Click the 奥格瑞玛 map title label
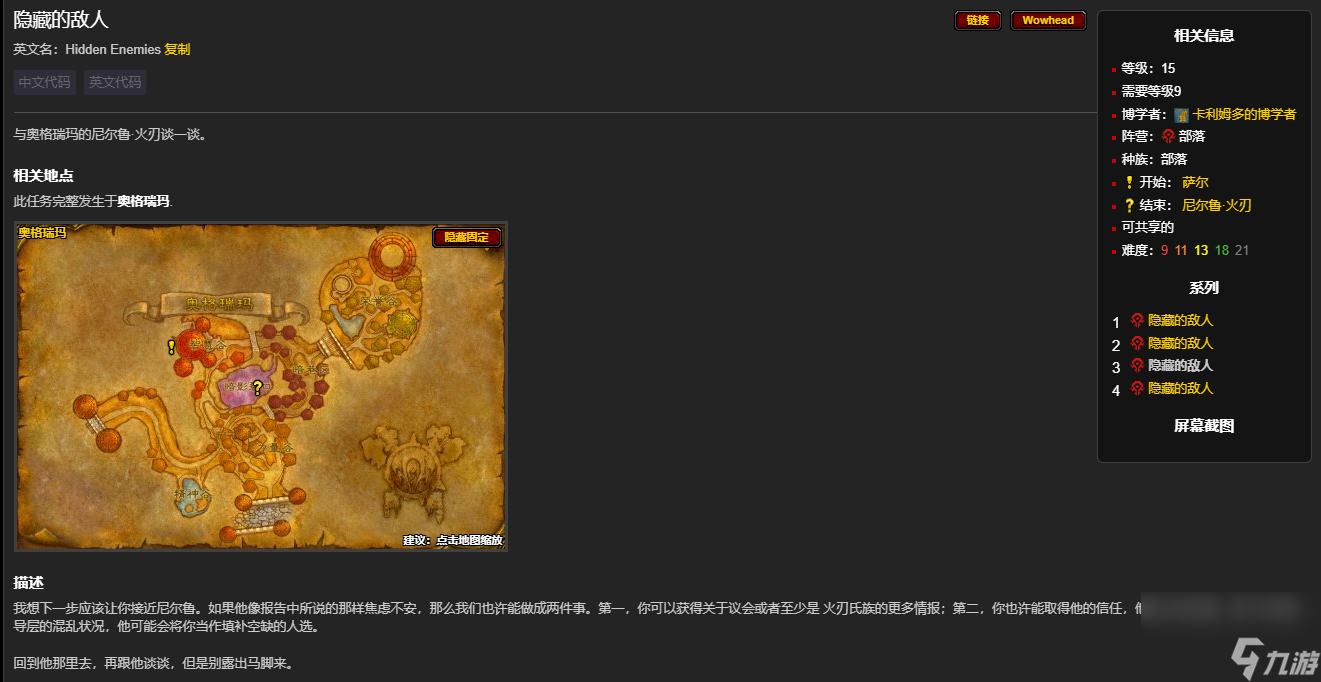The image size is (1321, 682). (x=42, y=232)
